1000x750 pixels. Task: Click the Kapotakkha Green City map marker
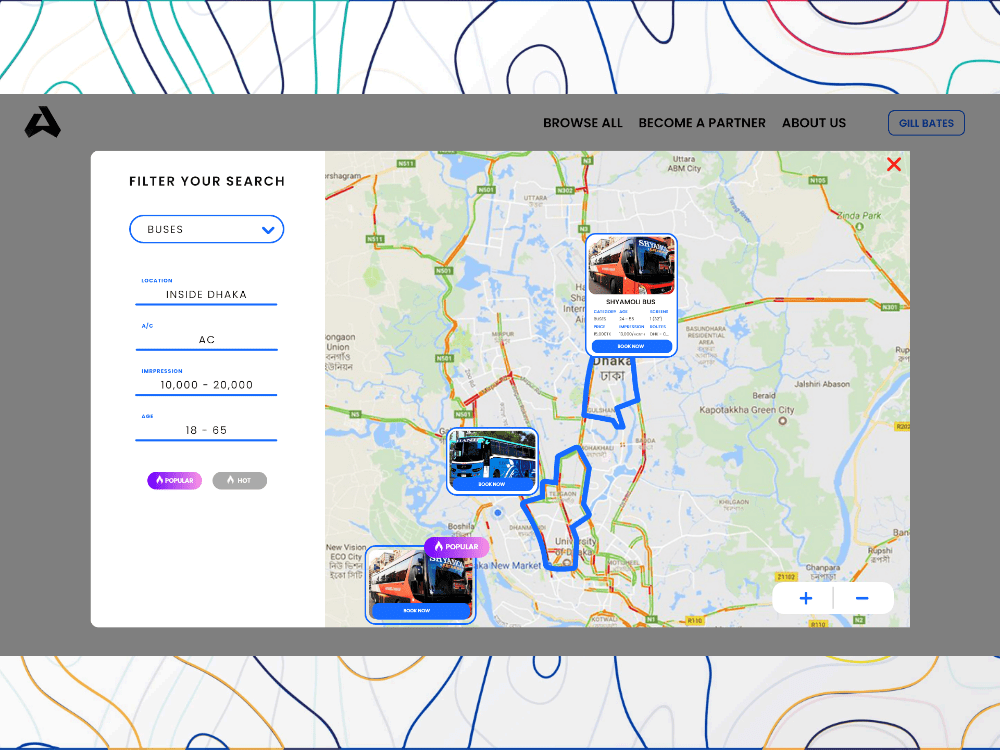point(783,421)
